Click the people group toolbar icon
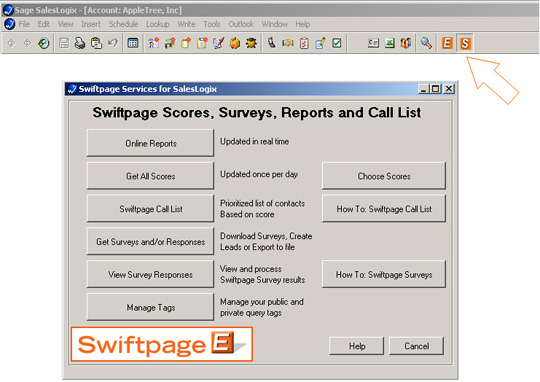This screenshot has width=540, height=382. point(406,43)
